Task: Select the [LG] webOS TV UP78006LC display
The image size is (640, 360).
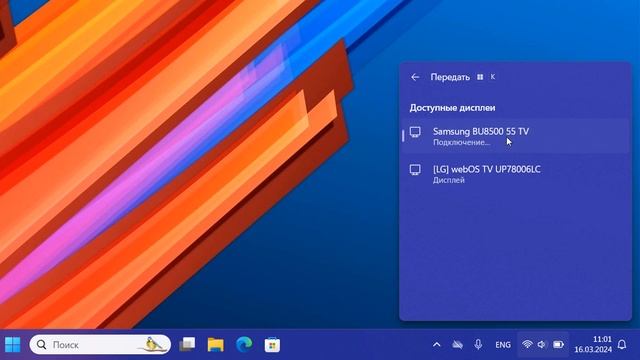Action: coord(515,174)
